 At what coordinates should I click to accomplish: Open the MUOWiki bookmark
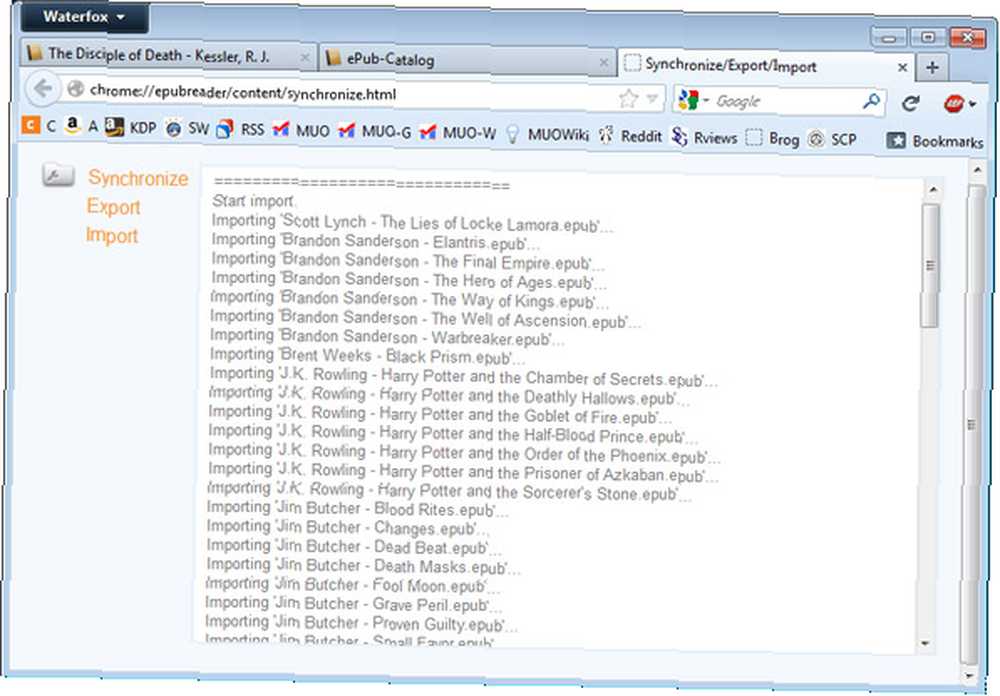click(547, 135)
